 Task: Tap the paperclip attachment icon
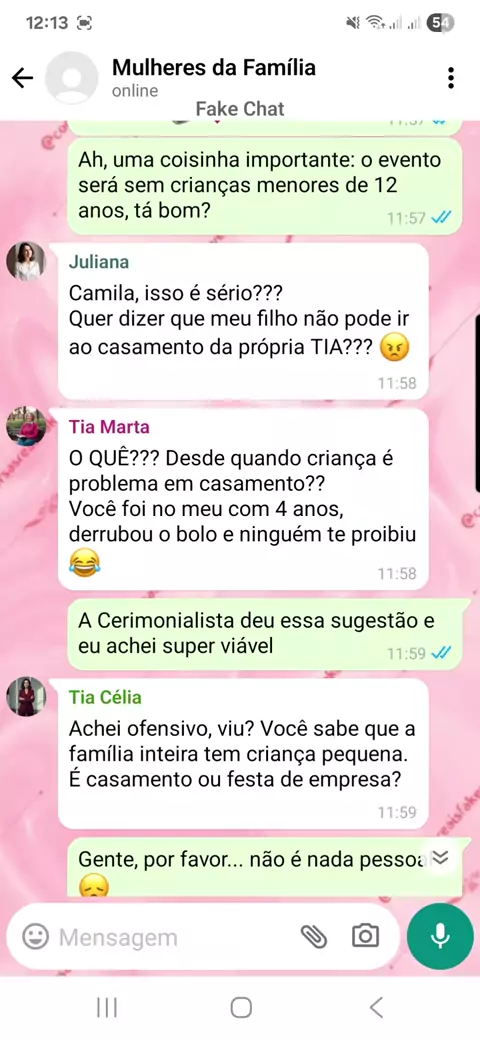coord(314,937)
